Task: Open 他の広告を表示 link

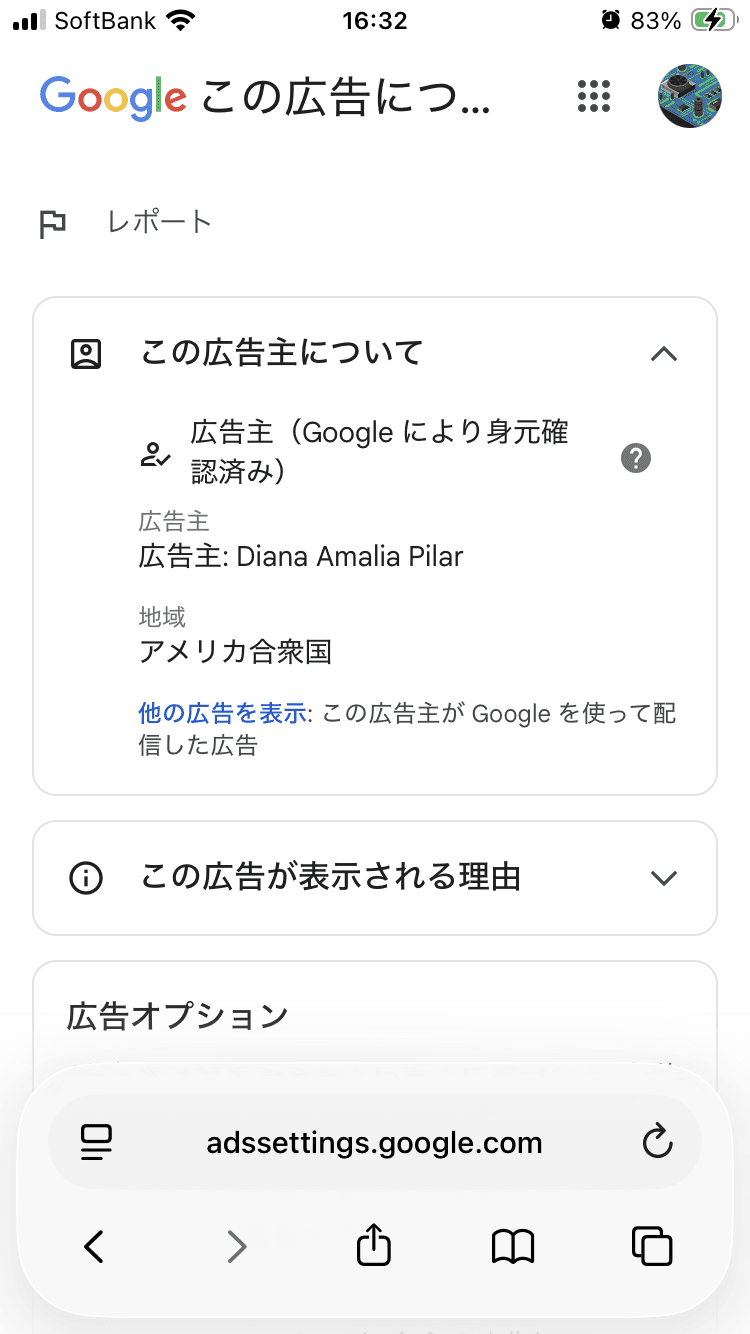Action: 222,714
